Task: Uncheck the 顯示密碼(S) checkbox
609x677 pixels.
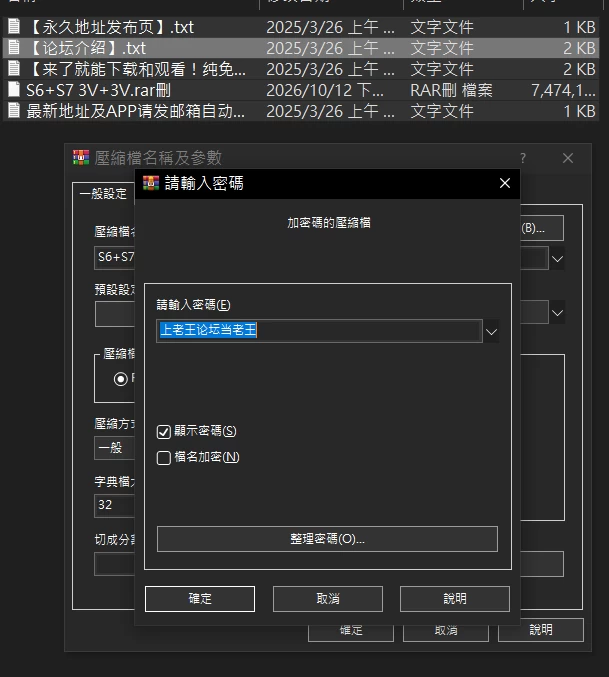Action: [x=164, y=431]
